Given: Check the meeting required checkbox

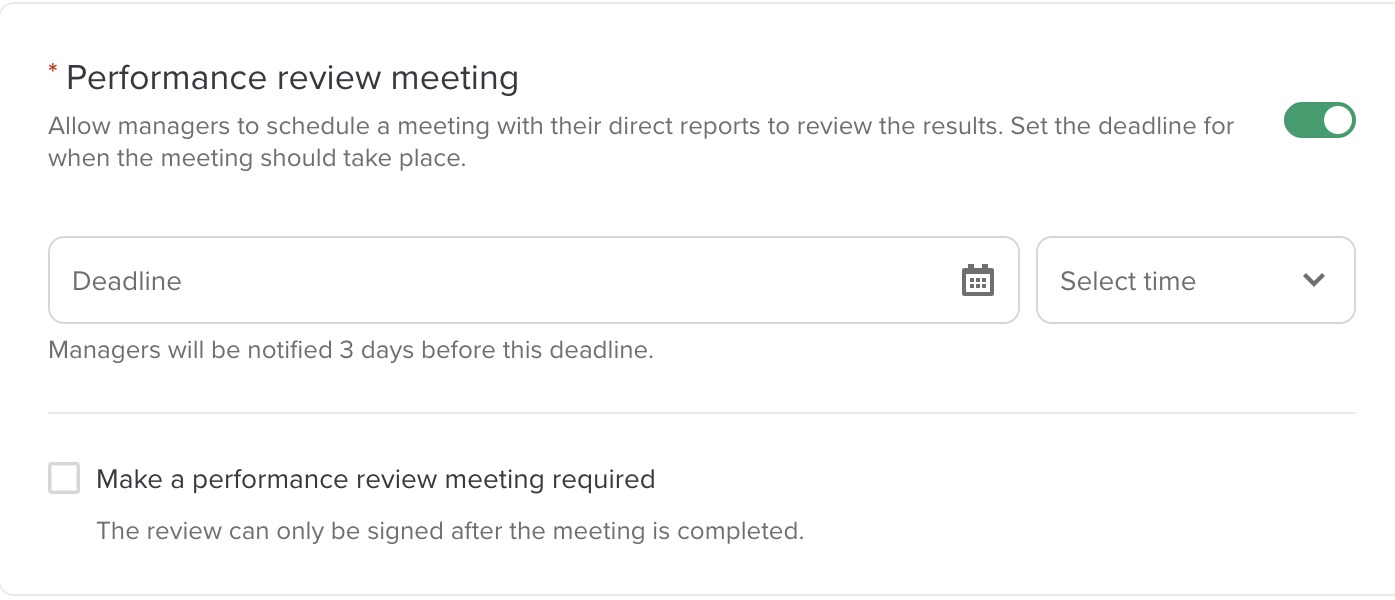Looking at the screenshot, I should (x=64, y=479).
